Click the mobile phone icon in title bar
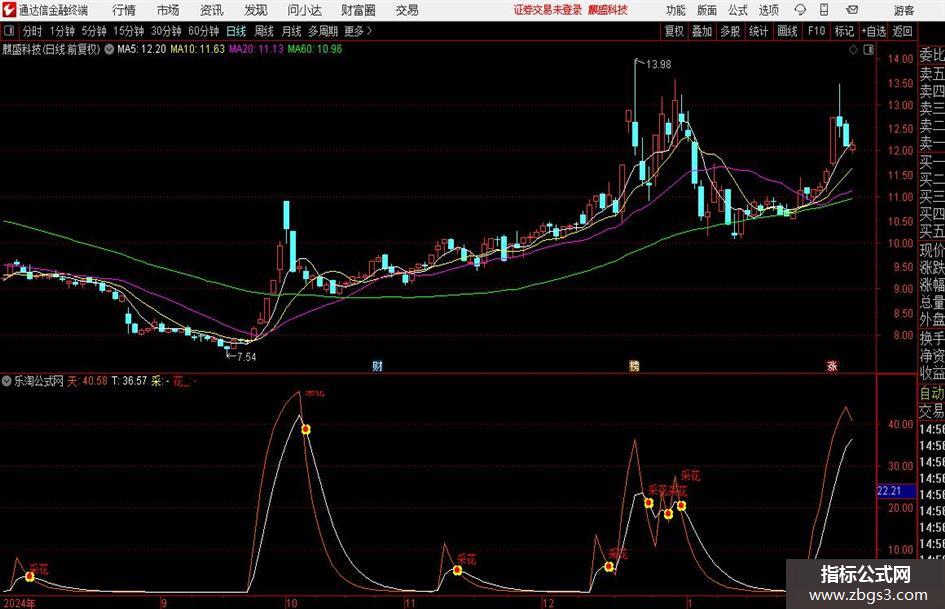This screenshot has width=945, height=609. pos(824,10)
